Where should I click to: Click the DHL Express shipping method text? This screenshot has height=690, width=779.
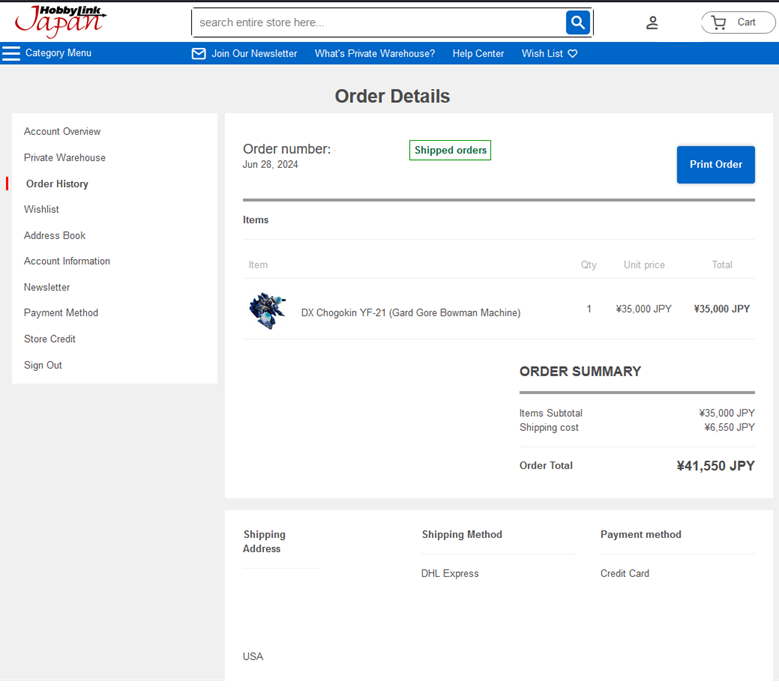(x=450, y=573)
